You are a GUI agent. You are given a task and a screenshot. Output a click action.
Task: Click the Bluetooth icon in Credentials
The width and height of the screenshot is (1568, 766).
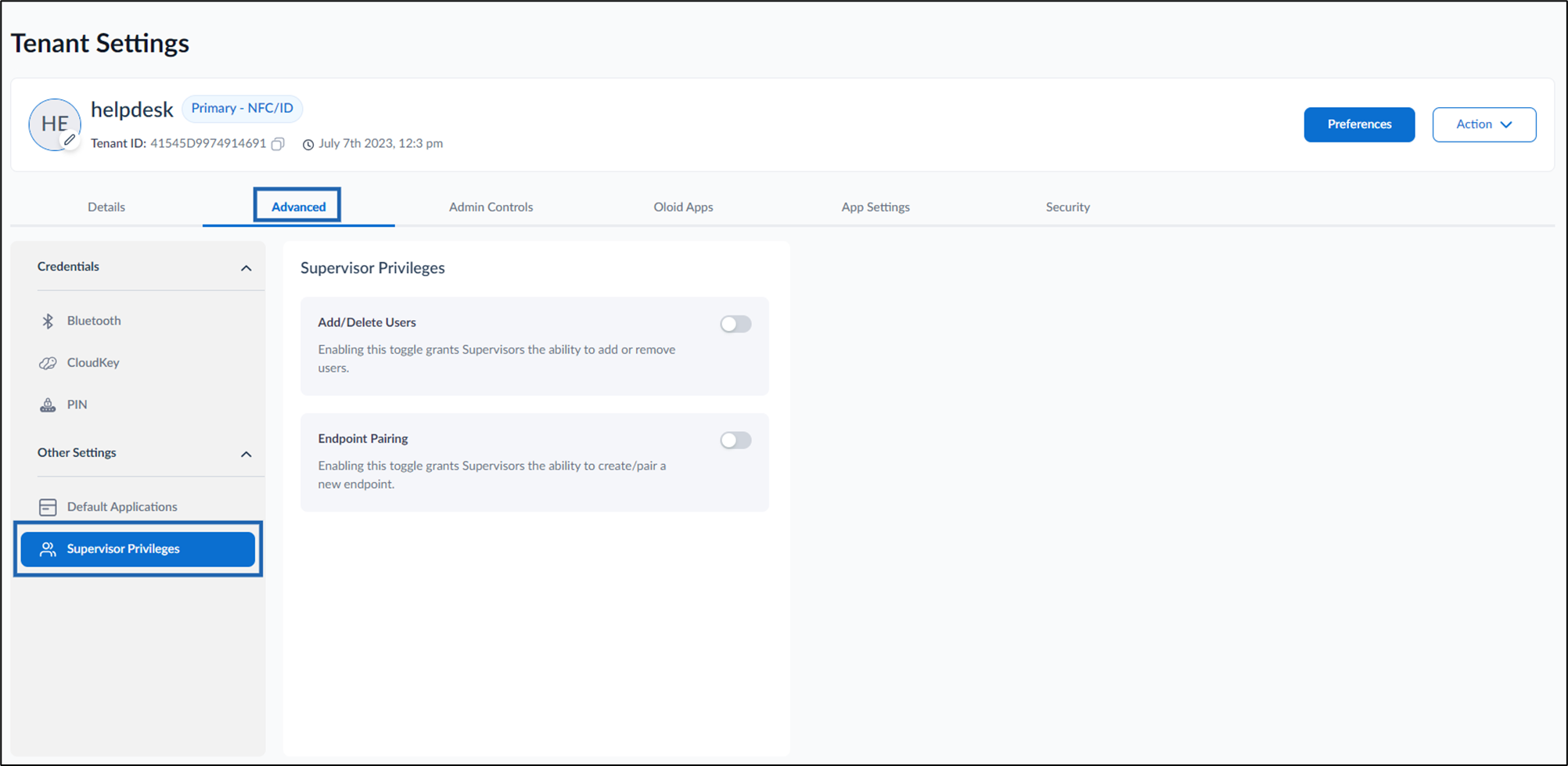coord(48,321)
